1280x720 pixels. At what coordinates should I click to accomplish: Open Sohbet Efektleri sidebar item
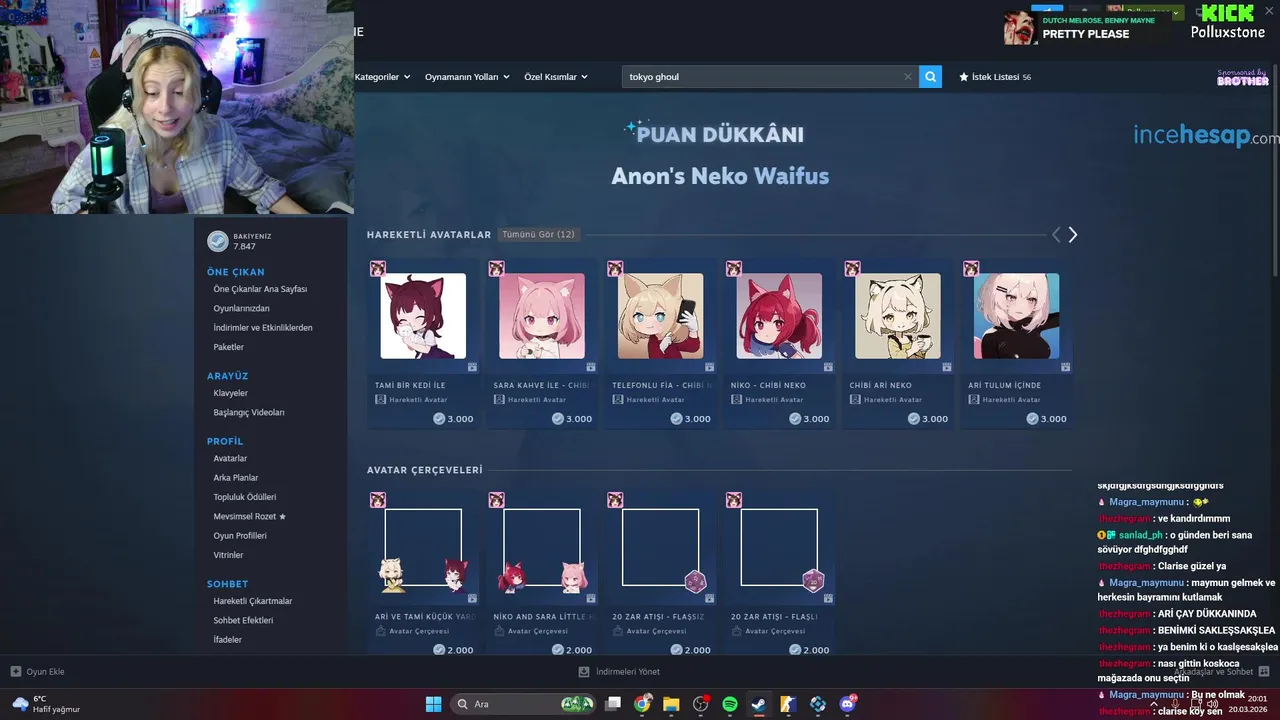coord(243,620)
